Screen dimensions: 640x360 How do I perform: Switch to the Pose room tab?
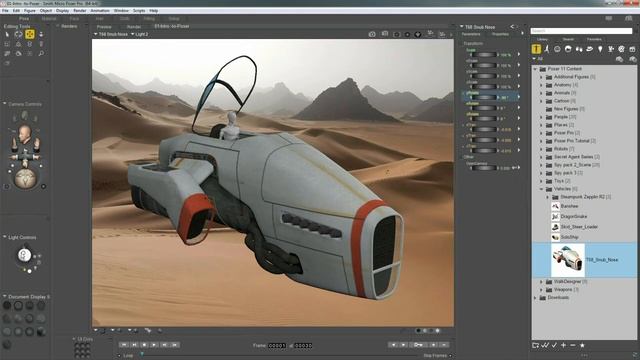[24, 19]
